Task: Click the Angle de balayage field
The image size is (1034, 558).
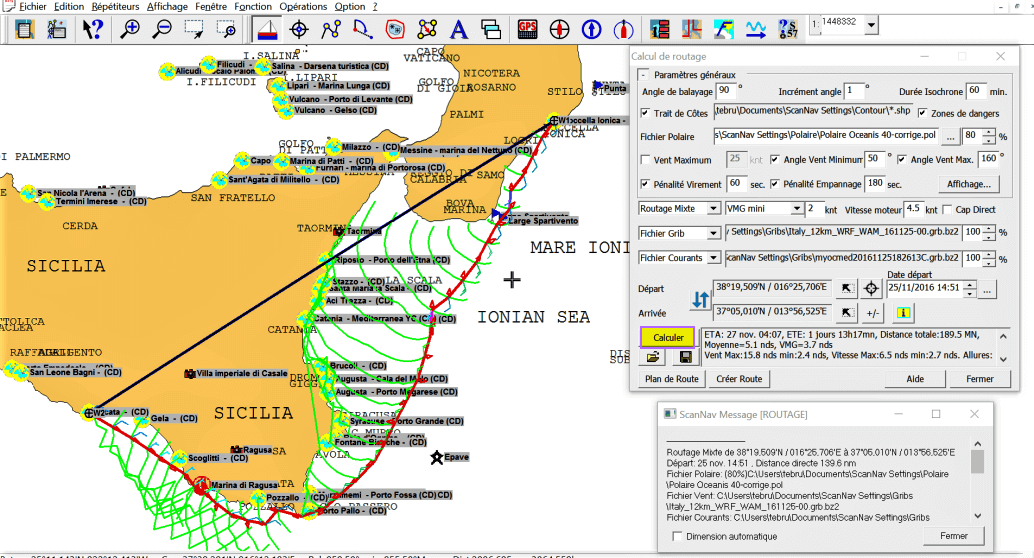Action: (725, 91)
